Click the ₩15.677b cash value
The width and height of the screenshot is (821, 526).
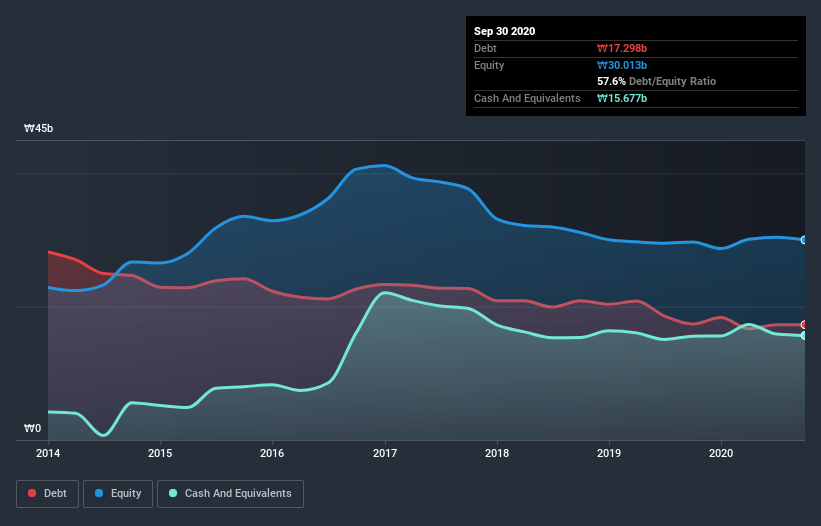coord(622,98)
